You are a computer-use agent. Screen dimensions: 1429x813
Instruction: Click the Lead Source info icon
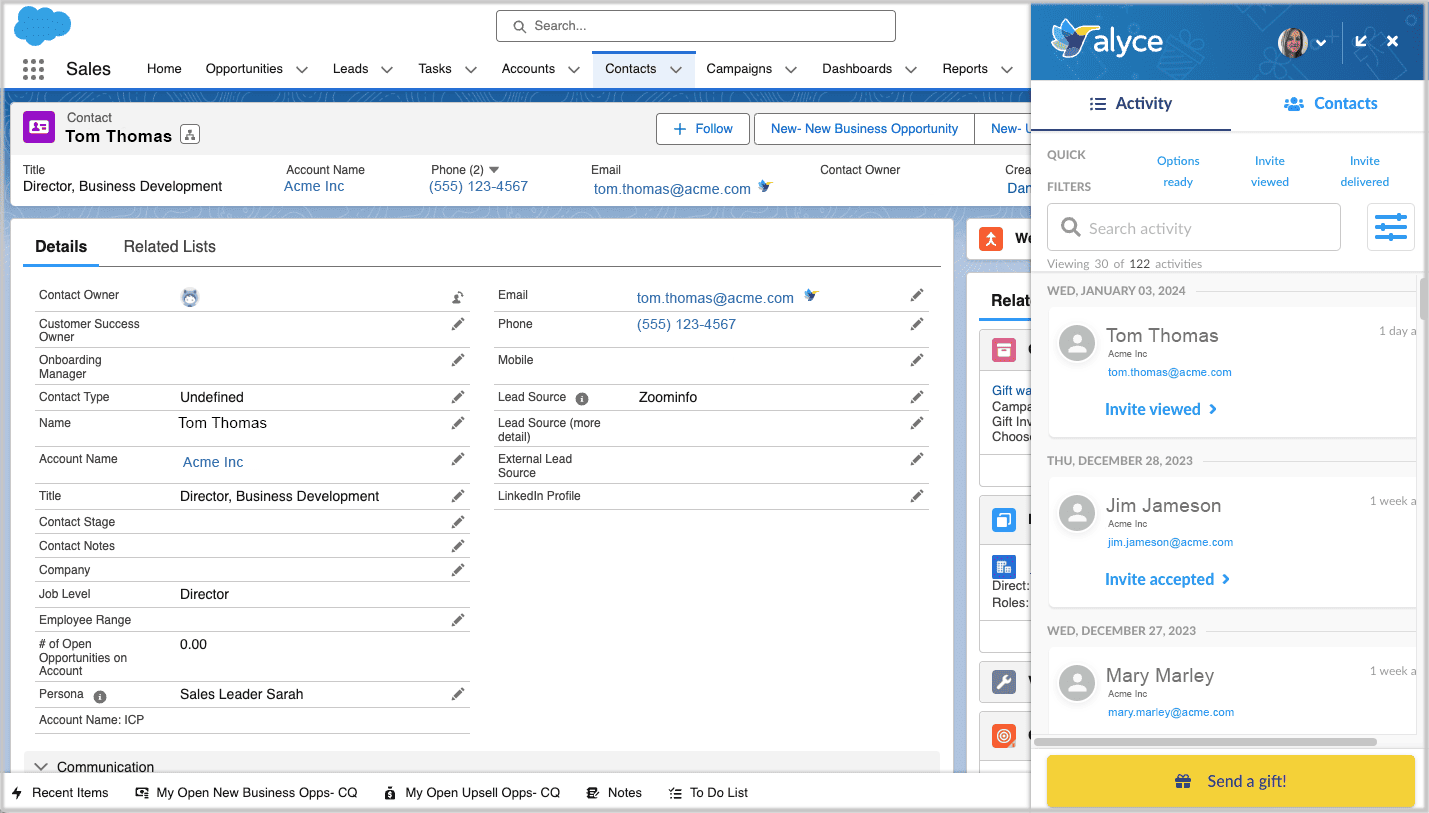click(x=582, y=398)
